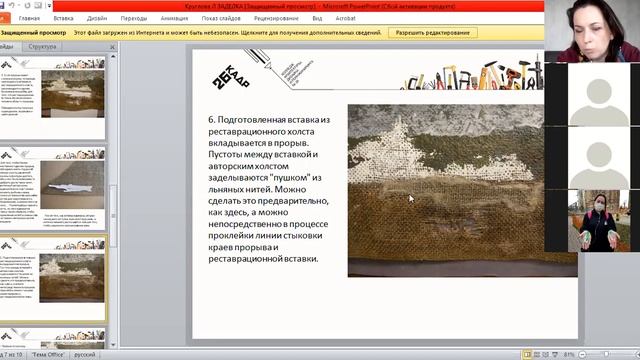
Task: Click the protected view warning message text
Action: [228, 33]
